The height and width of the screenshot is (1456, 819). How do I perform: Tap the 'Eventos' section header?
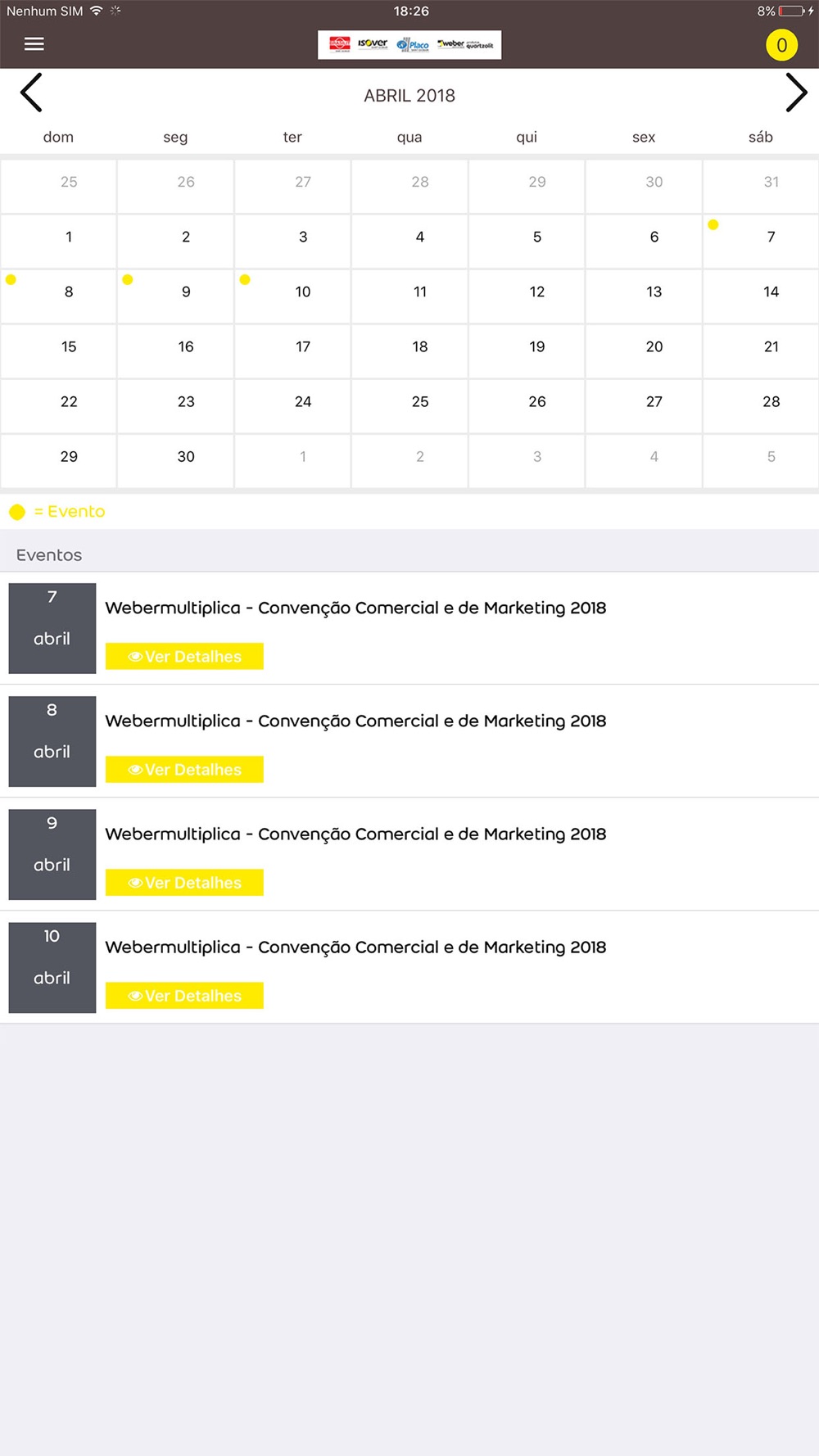click(49, 555)
